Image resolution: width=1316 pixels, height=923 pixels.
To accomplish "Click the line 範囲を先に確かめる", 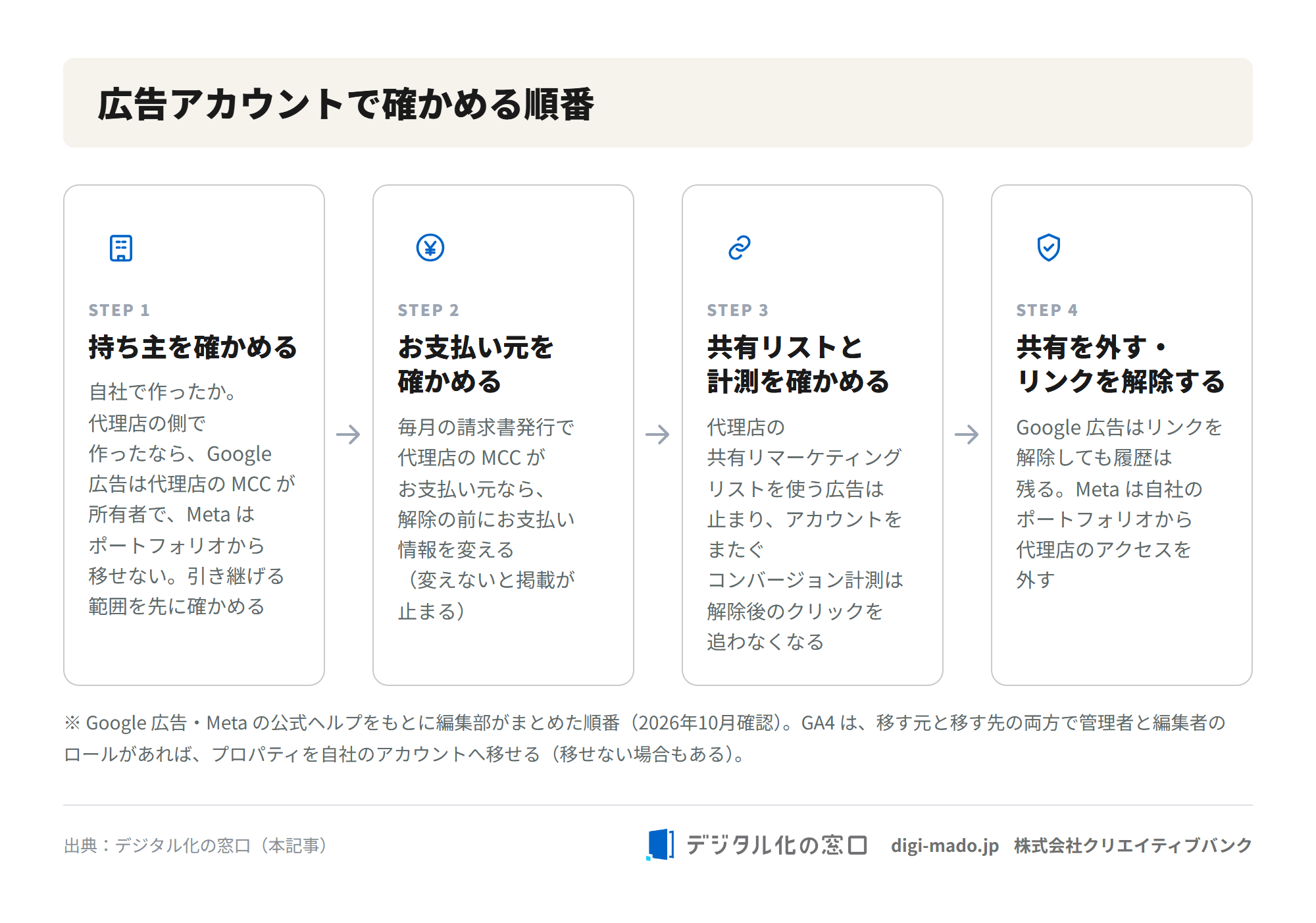I will click(x=177, y=606).
